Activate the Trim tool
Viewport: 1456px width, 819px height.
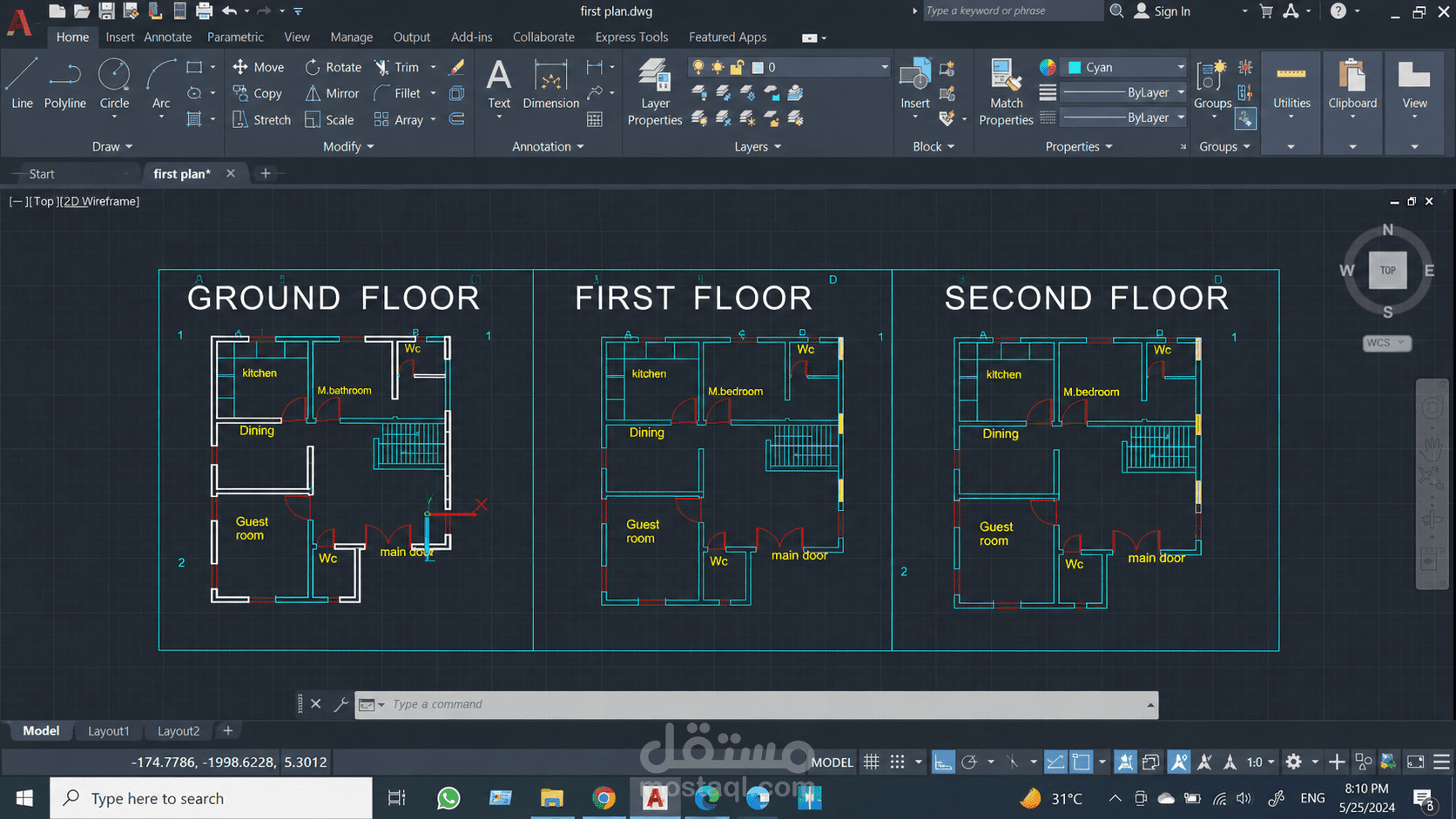click(x=397, y=67)
